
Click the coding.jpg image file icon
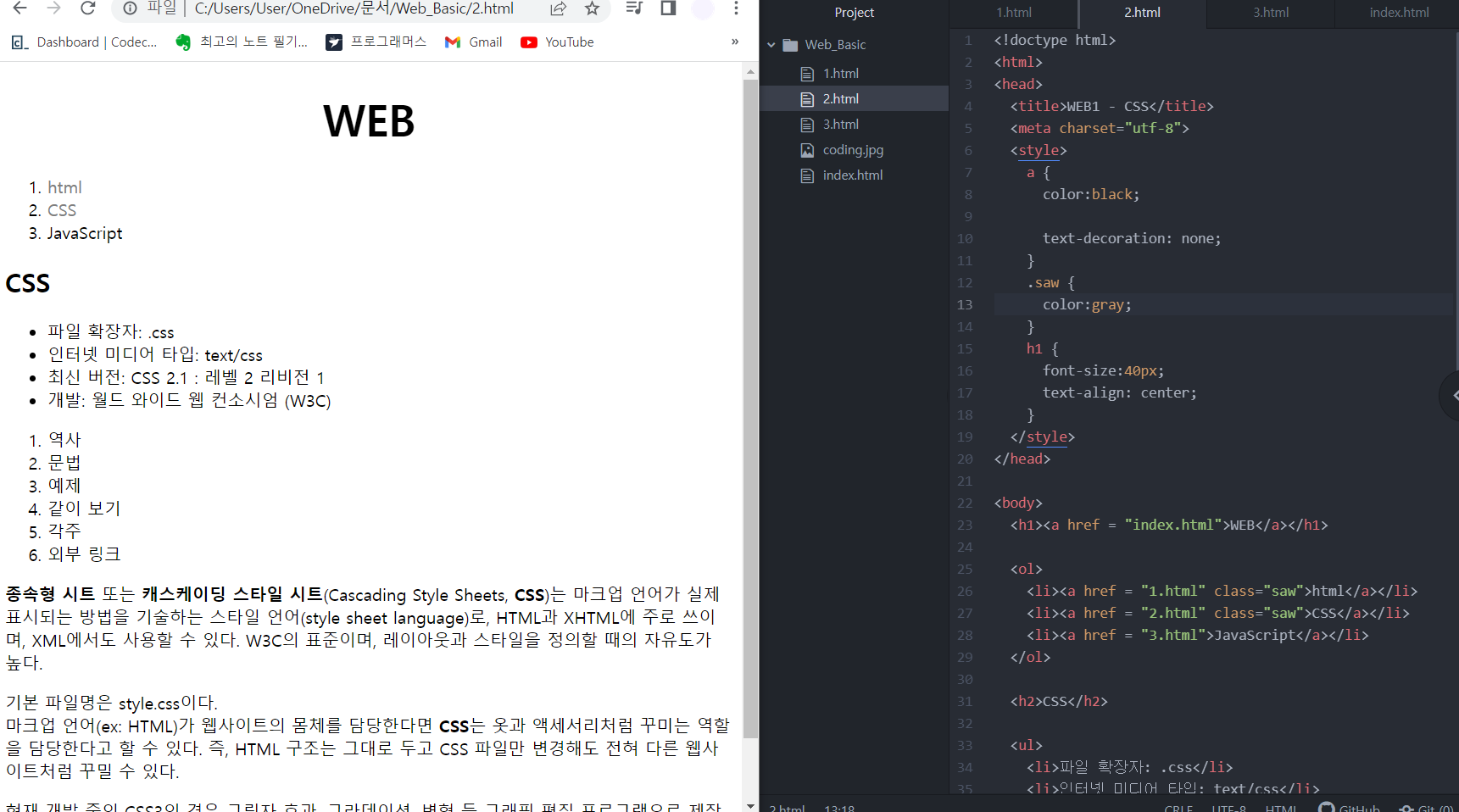(807, 150)
